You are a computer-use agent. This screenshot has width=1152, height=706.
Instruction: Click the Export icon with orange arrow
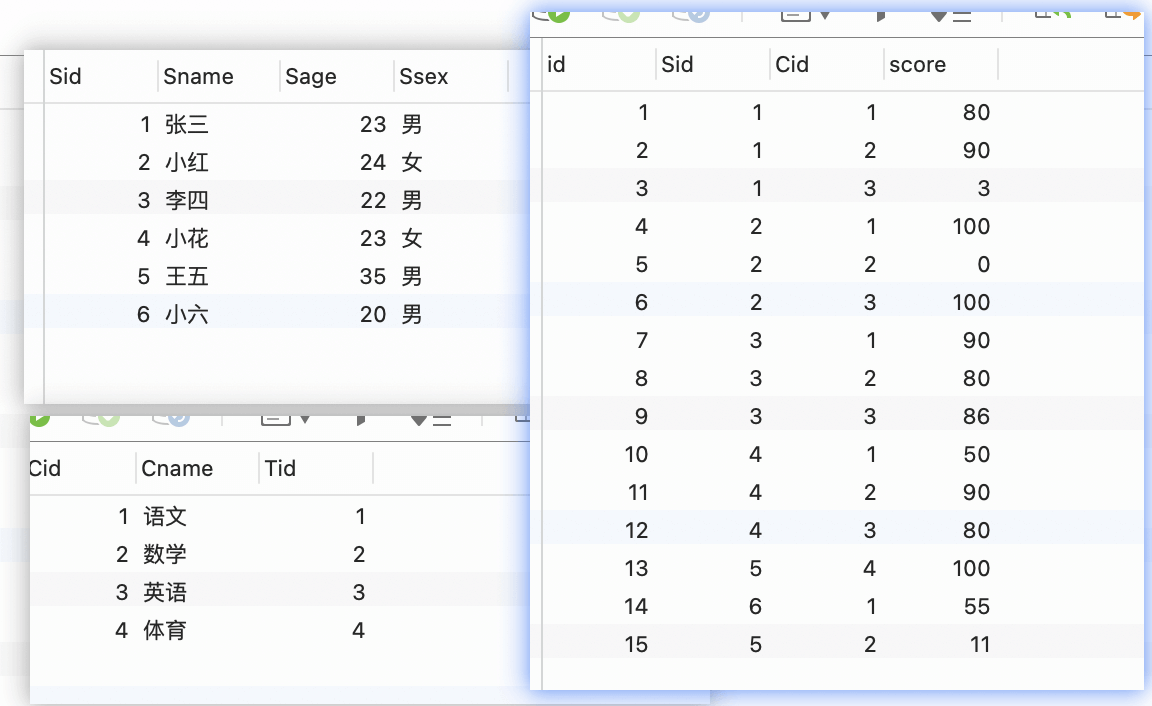pos(1123,14)
